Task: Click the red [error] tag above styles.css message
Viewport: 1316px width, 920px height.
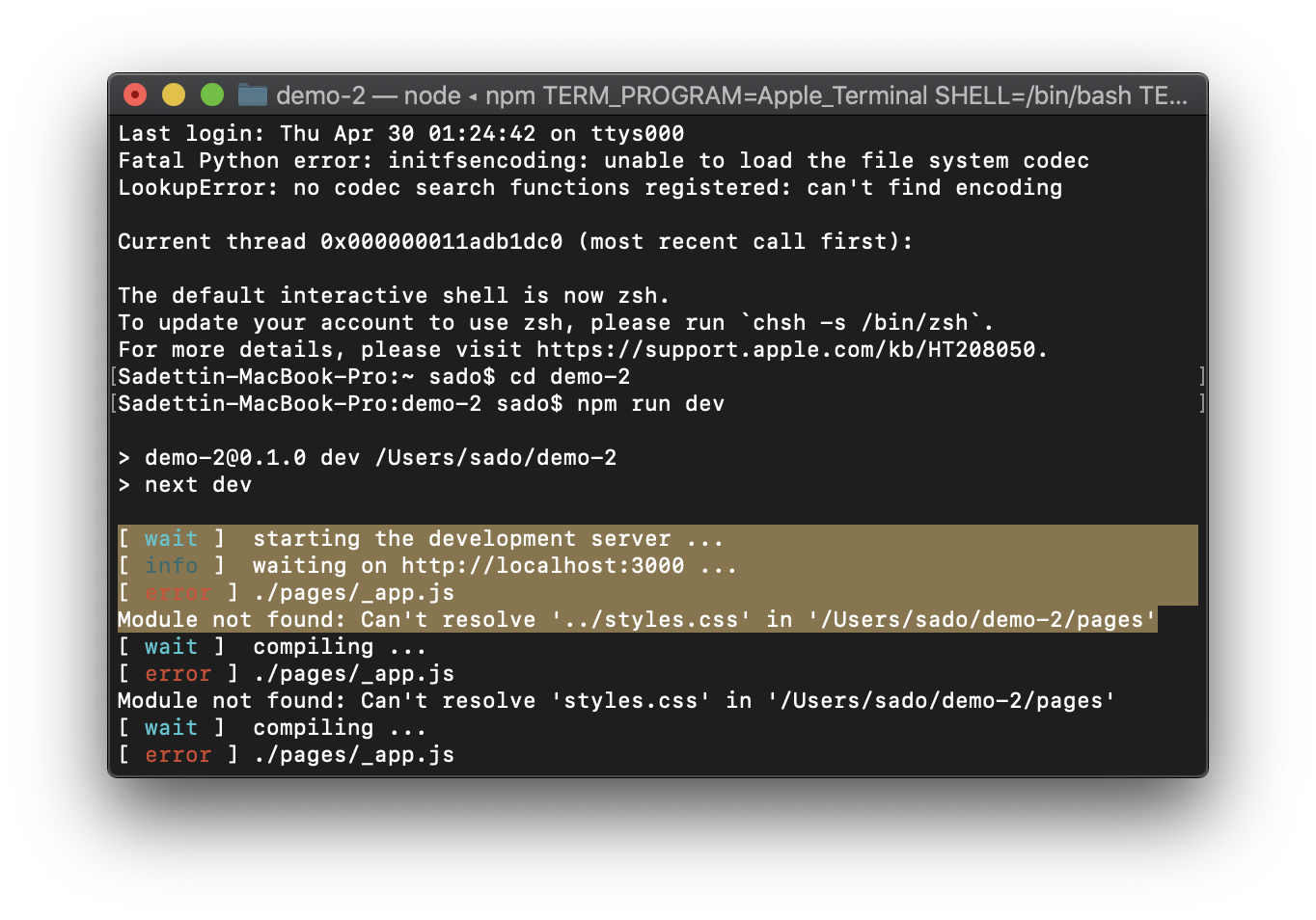Action: 178,673
